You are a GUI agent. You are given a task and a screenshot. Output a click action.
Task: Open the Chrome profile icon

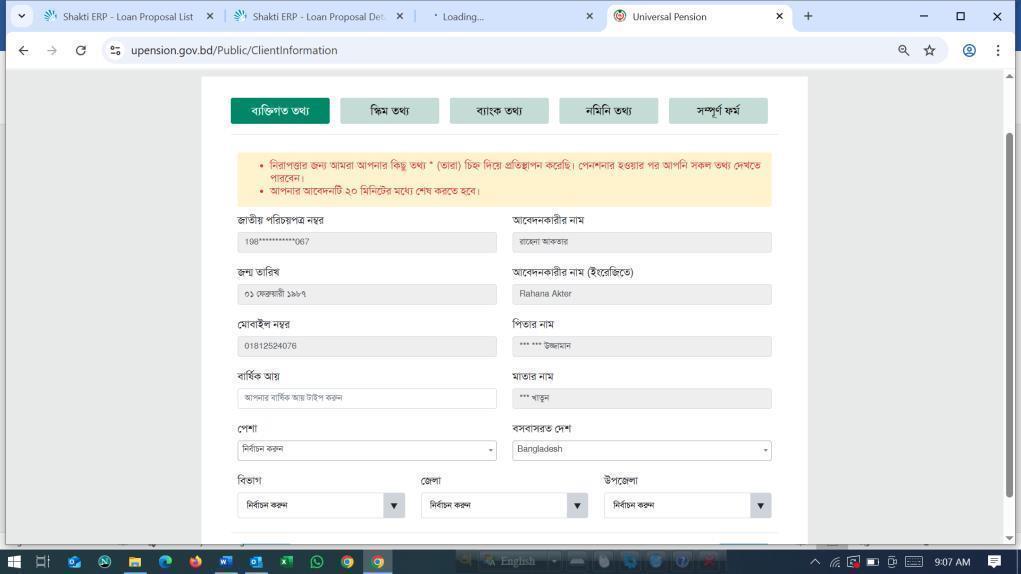coord(968,50)
